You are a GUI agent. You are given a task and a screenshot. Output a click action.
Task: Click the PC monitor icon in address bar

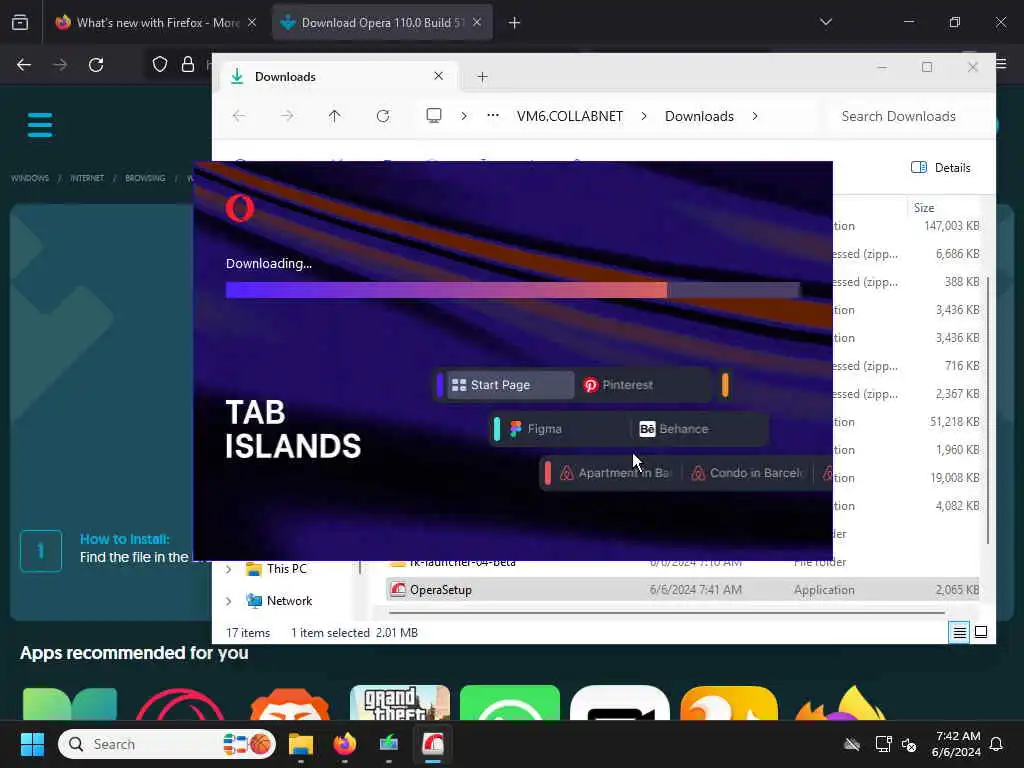pyautogui.click(x=434, y=116)
